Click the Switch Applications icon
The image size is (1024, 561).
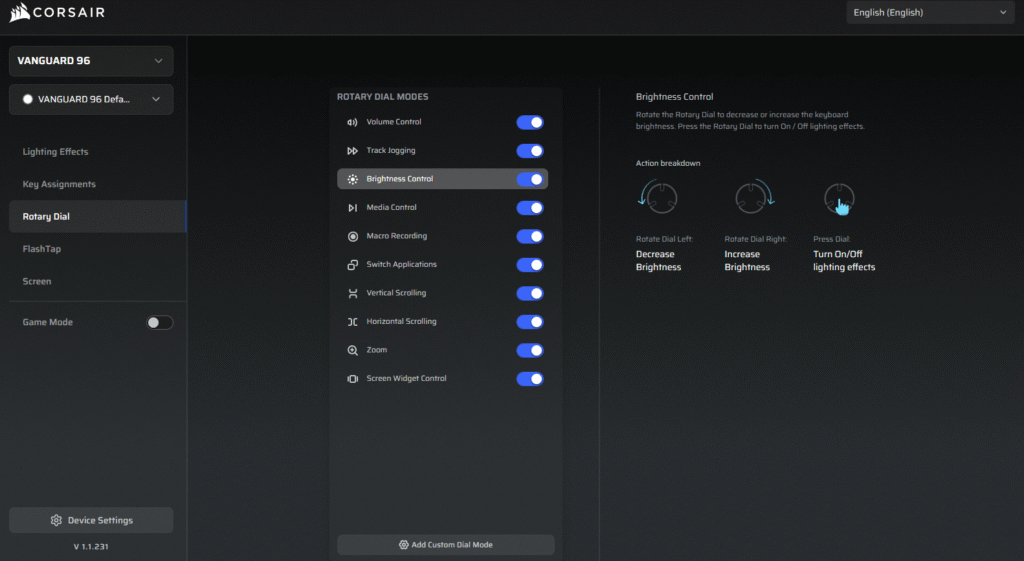point(352,265)
